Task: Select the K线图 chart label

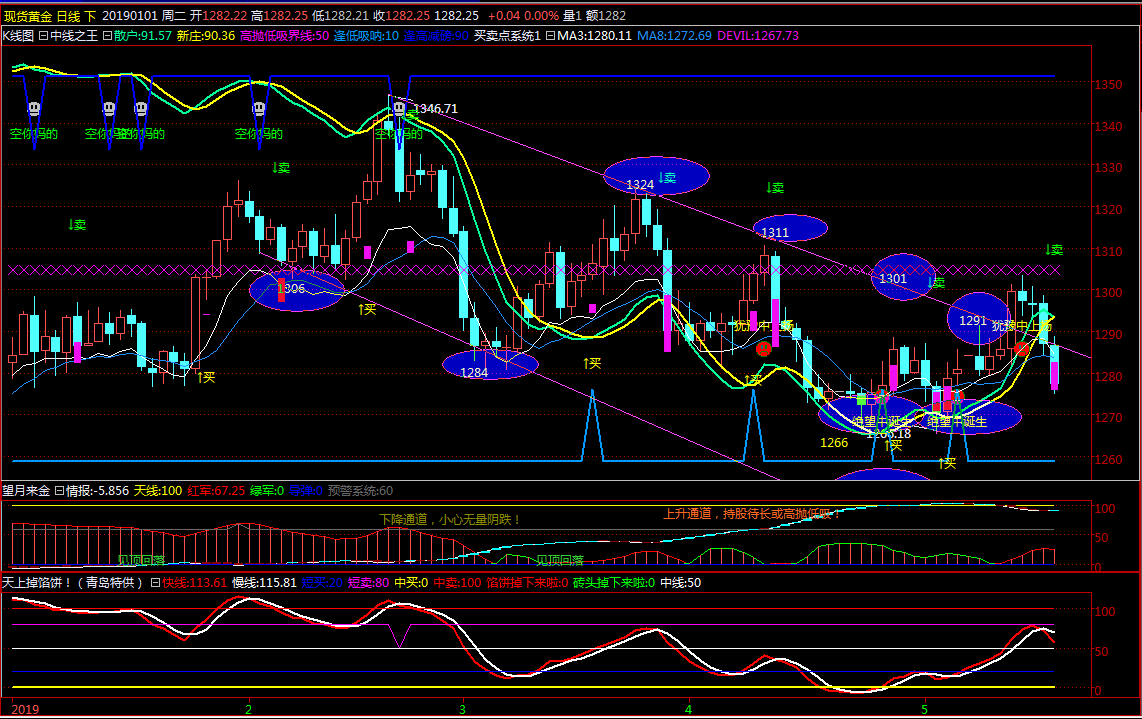Action: 18,36
